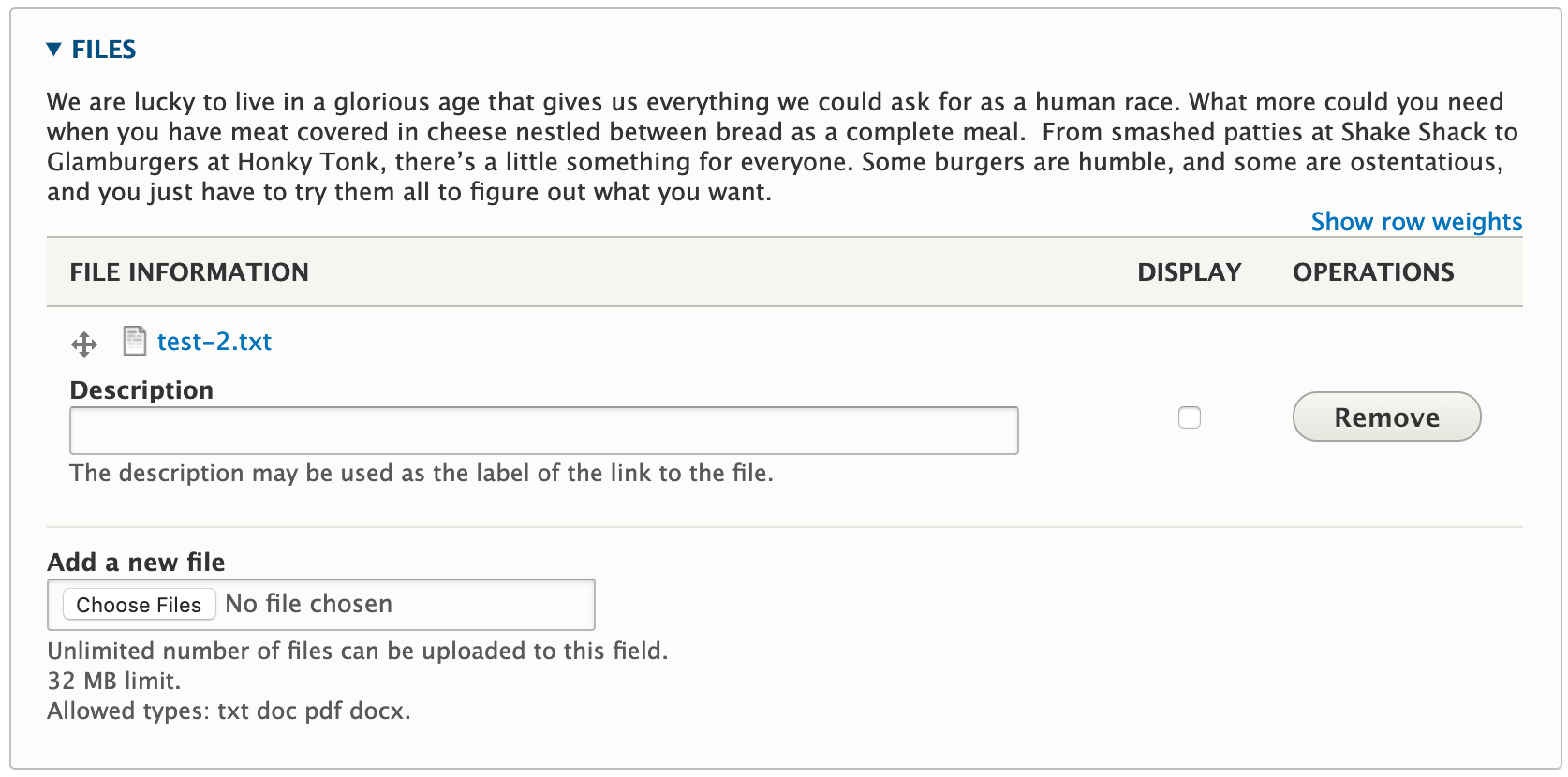1568x777 pixels.
Task: Remove the test-2.txt file
Action: point(1386,418)
